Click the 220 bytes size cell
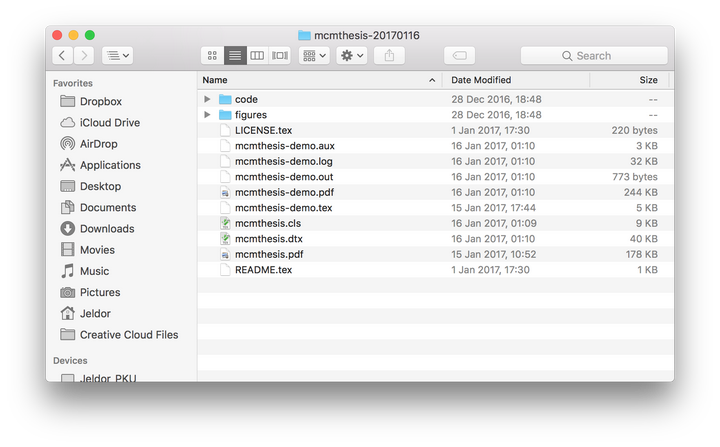Image resolution: width=720 pixels, height=447 pixels. click(x=634, y=130)
